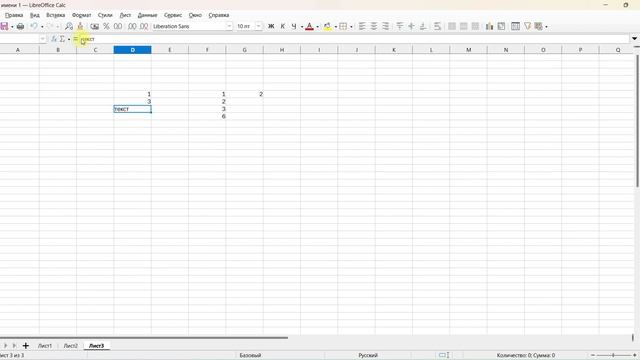This screenshot has height=360, width=640.
Task: Open the Вид menu
Action: click(35, 15)
